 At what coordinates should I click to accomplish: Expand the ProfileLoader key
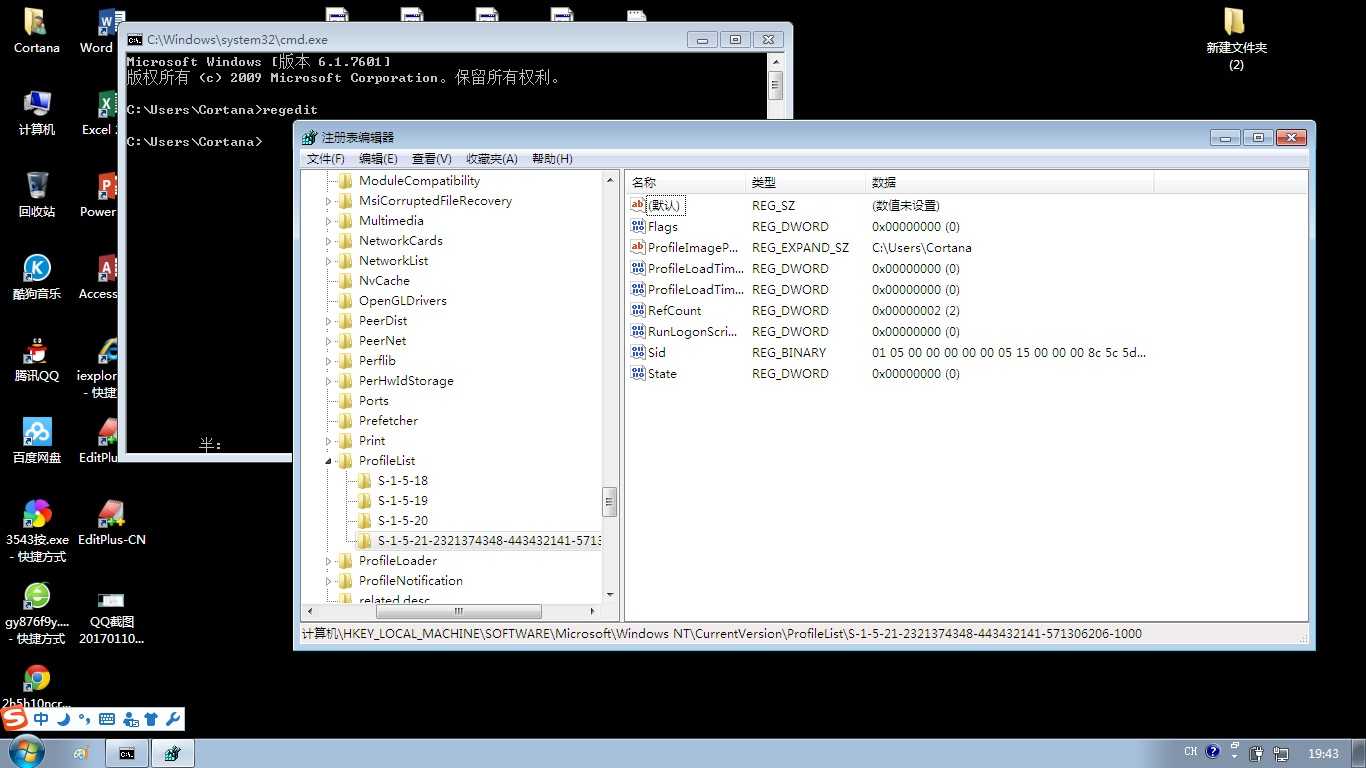328,561
